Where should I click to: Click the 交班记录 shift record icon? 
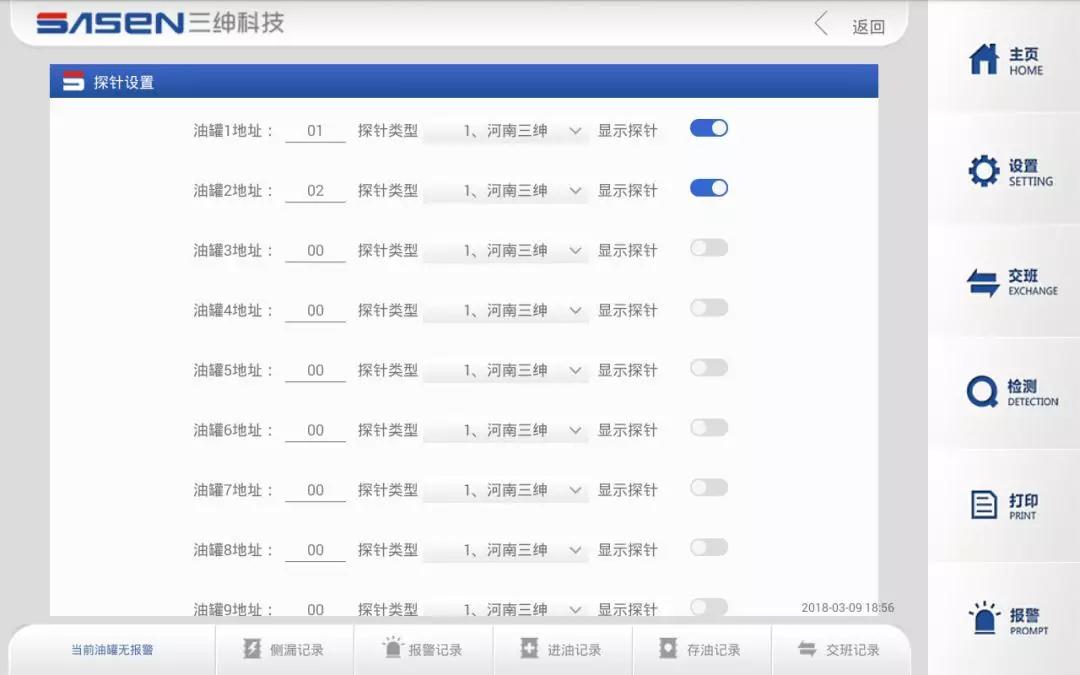[x=807, y=649]
